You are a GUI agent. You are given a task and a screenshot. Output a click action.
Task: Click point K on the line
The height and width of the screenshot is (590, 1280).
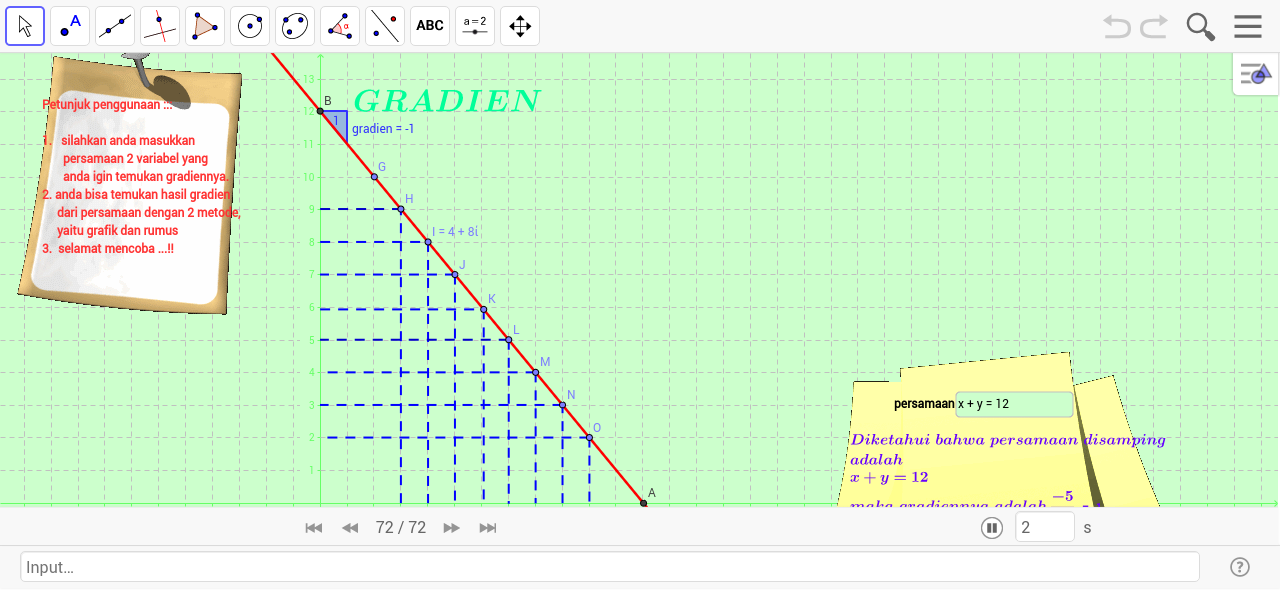coord(483,309)
